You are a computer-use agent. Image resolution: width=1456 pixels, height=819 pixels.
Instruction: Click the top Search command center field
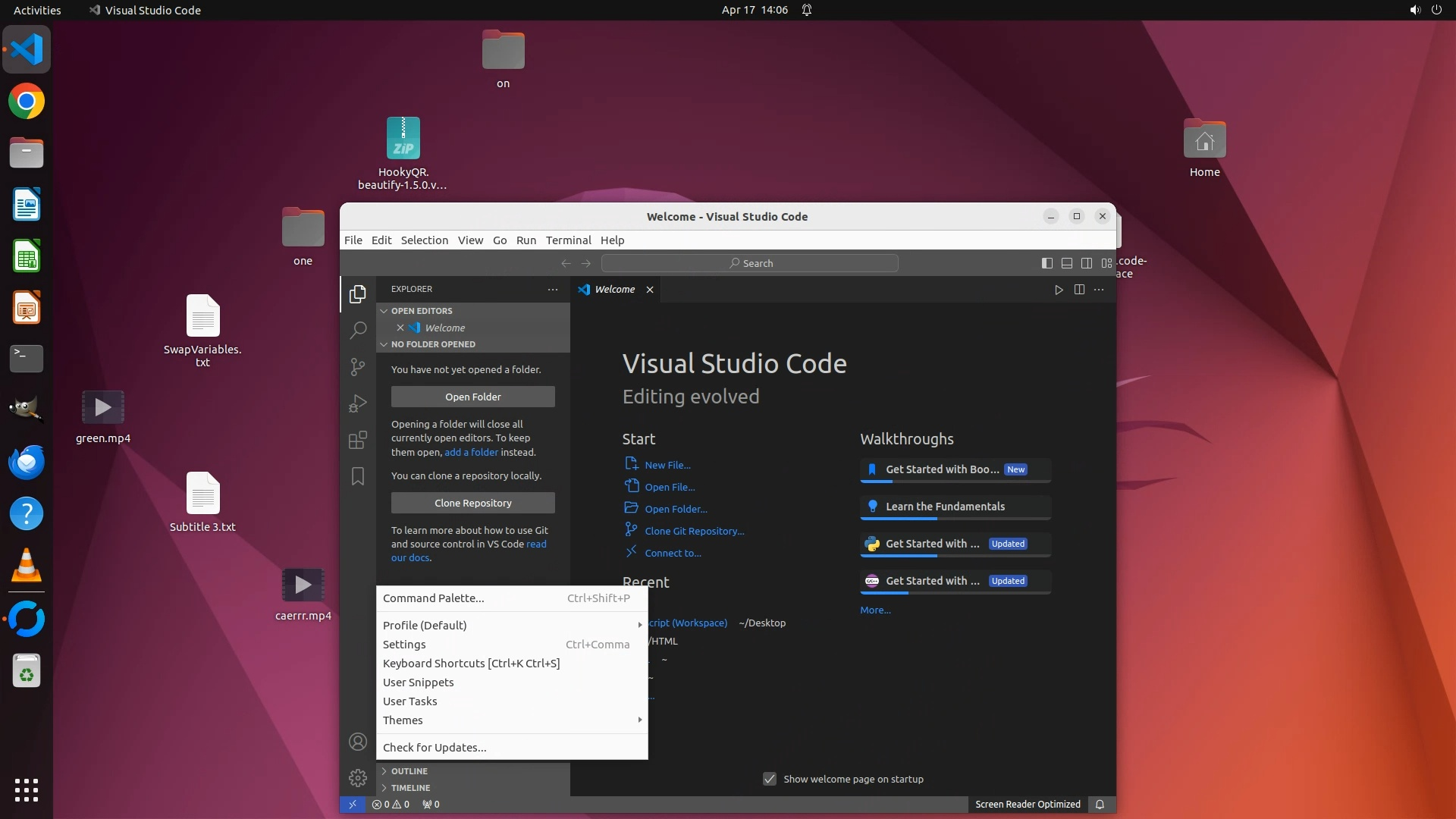(x=749, y=263)
